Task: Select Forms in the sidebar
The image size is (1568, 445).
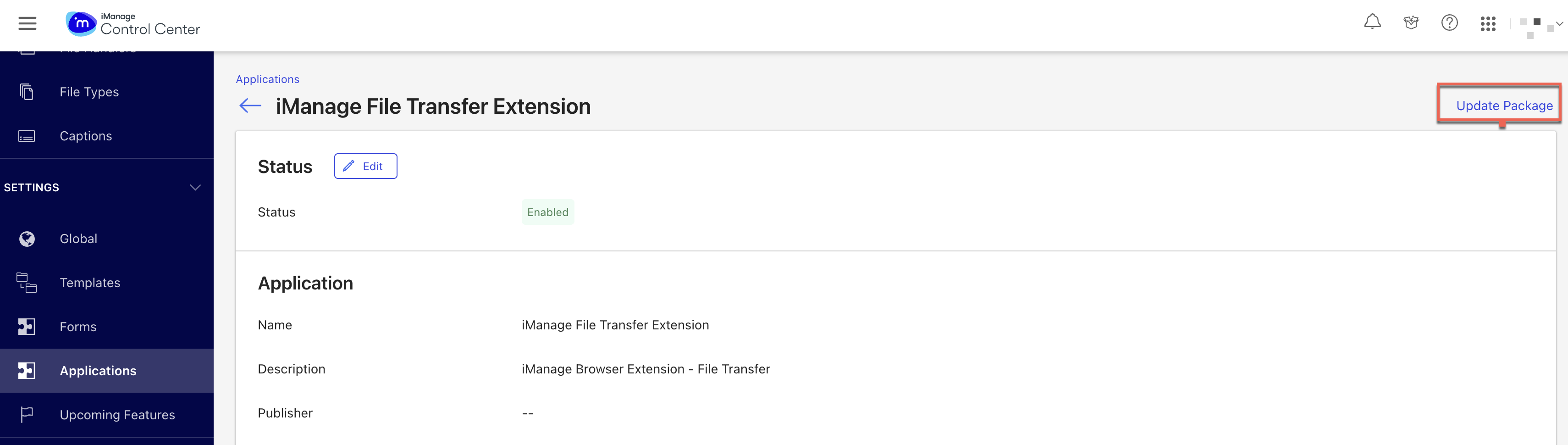Action: click(x=78, y=327)
